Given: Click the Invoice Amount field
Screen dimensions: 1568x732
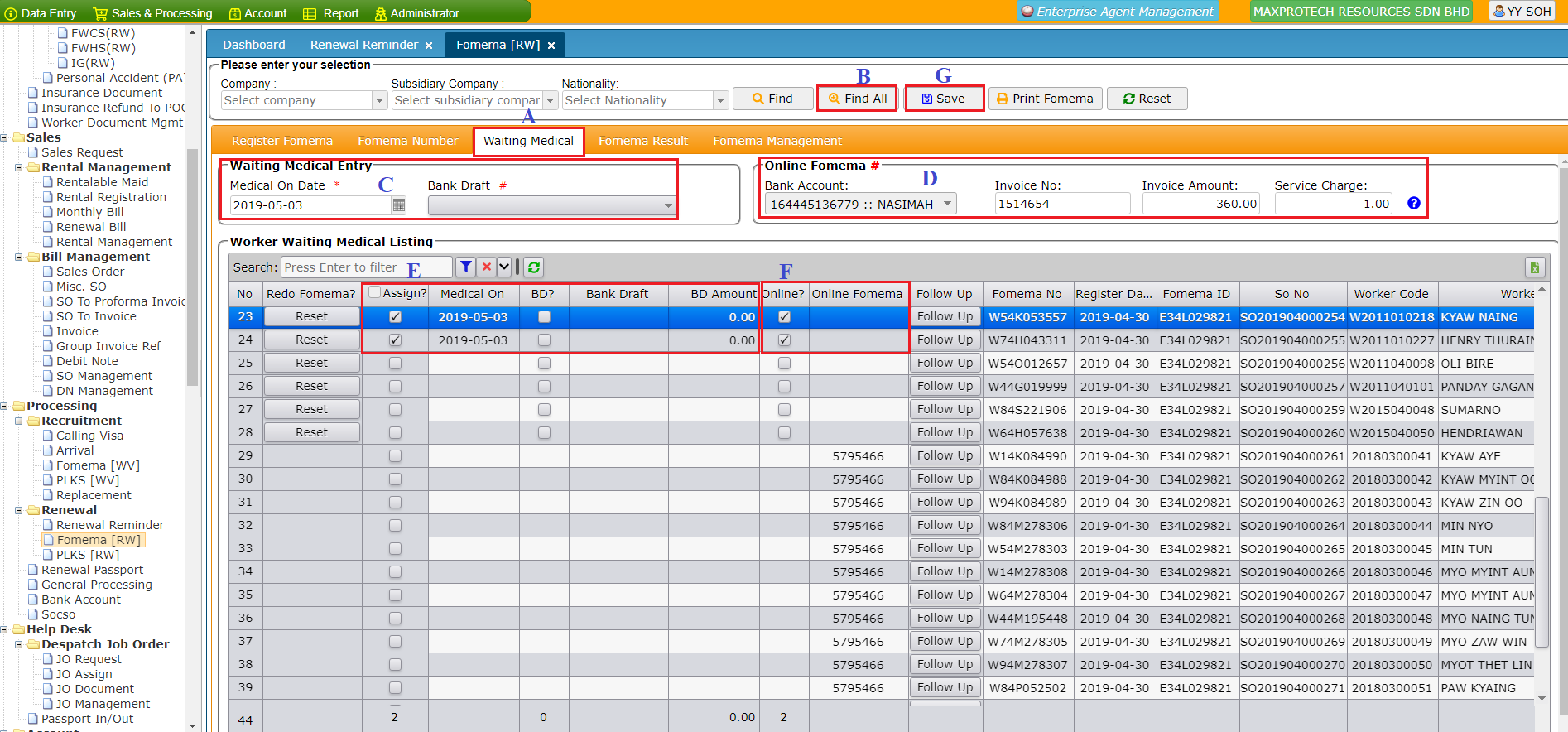Looking at the screenshot, I should pos(1200,204).
